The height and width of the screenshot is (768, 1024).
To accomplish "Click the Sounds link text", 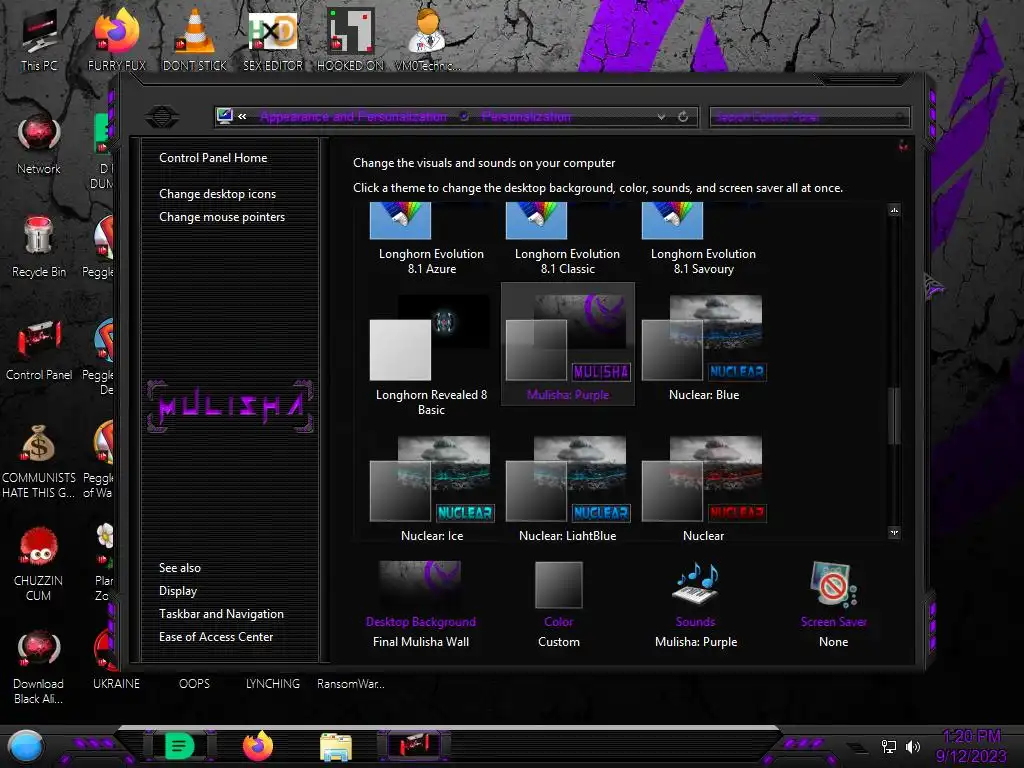I will pyautogui.click(x=696, y=622).
